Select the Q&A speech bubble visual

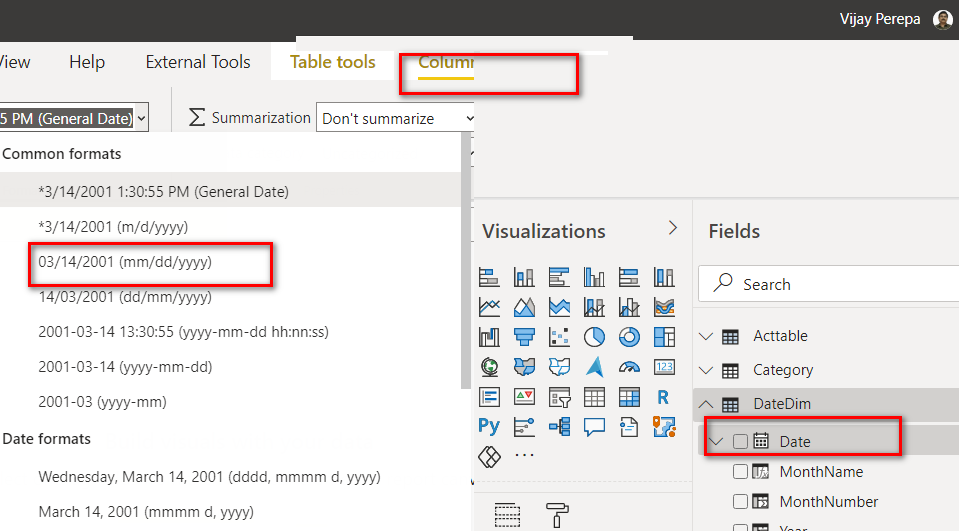point(594,426)
